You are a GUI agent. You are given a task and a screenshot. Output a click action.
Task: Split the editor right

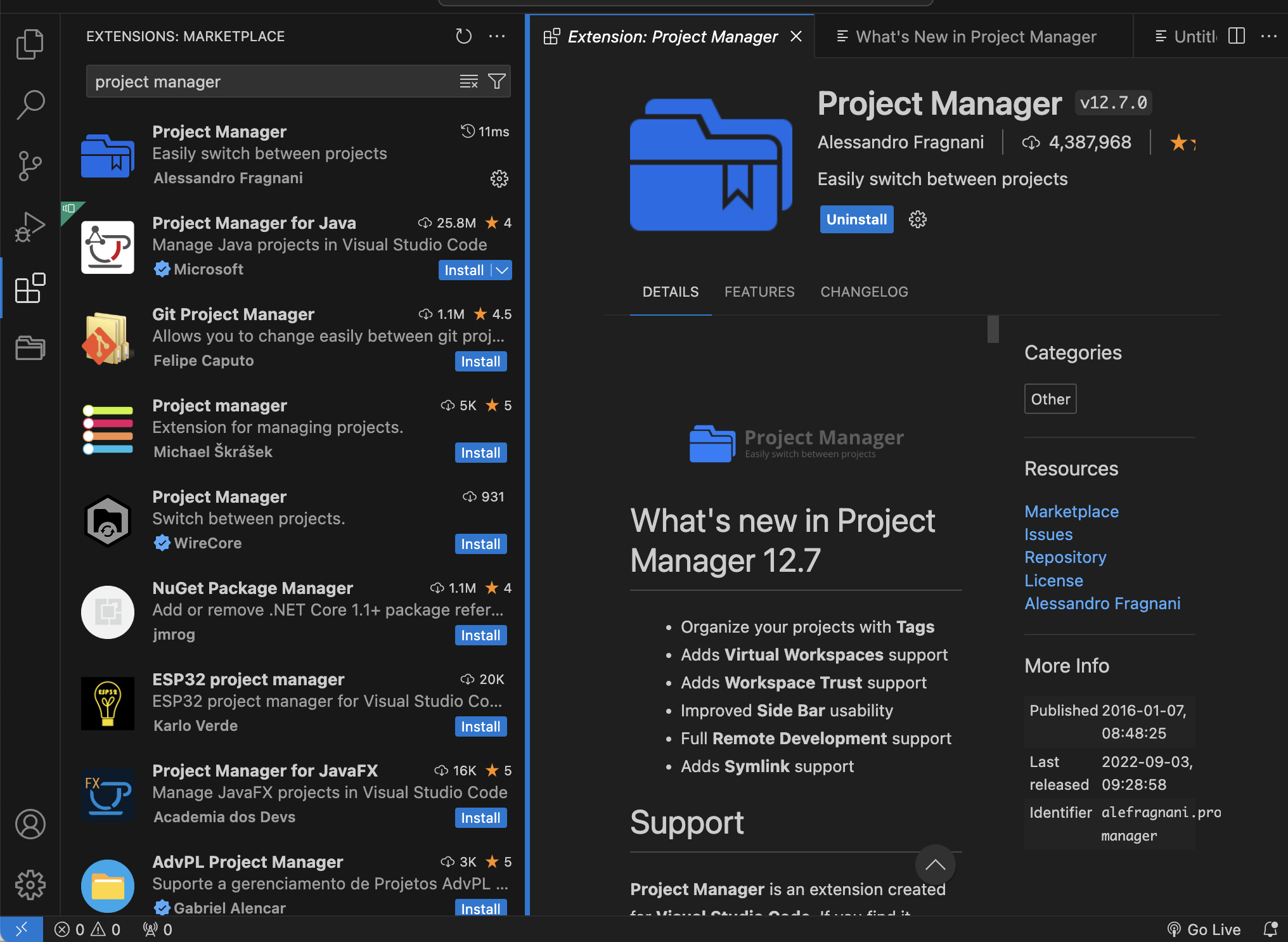(1236, 36)
